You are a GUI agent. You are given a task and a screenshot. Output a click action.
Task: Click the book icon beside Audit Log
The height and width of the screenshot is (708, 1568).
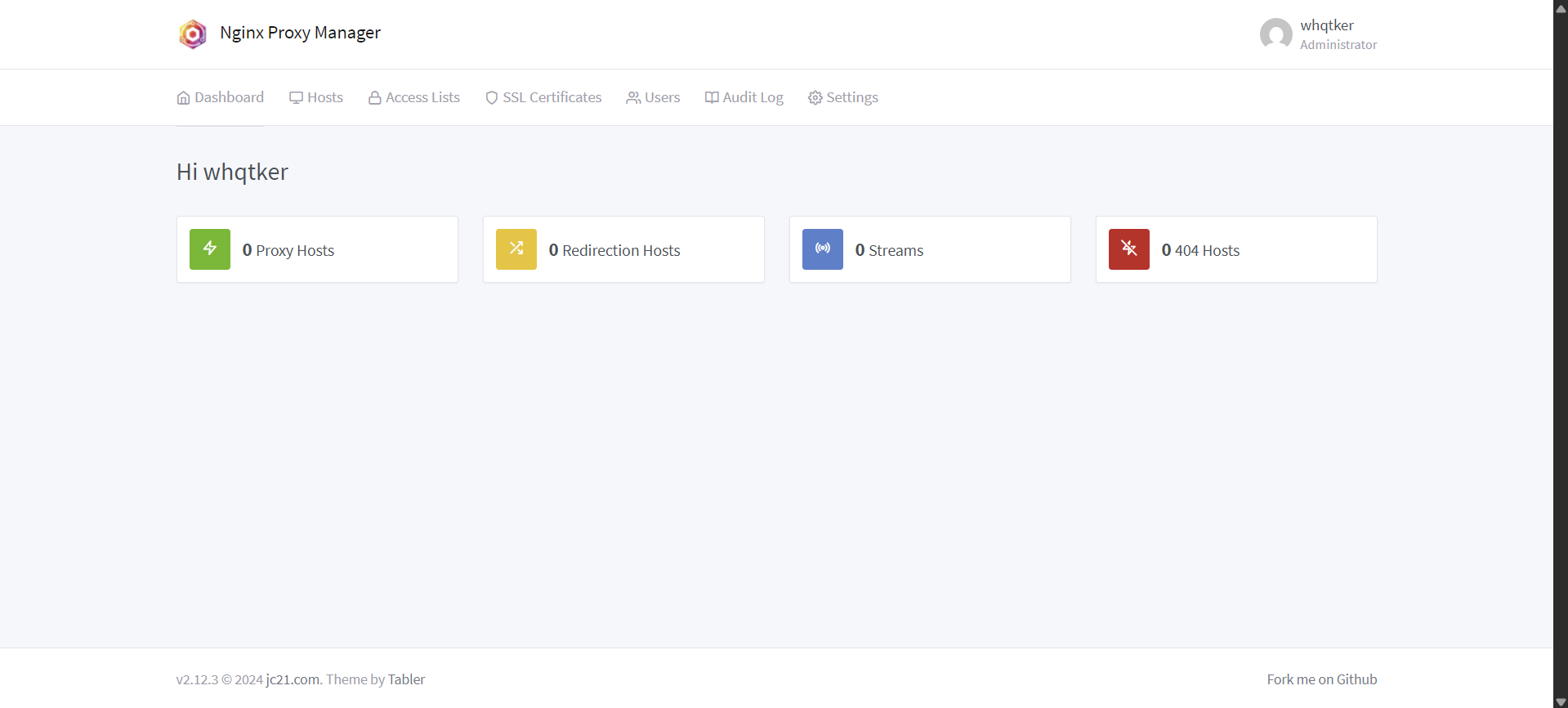pos(712,98)
